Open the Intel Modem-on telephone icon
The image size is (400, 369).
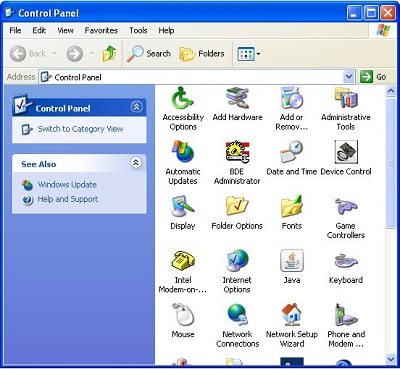[183, 261]
